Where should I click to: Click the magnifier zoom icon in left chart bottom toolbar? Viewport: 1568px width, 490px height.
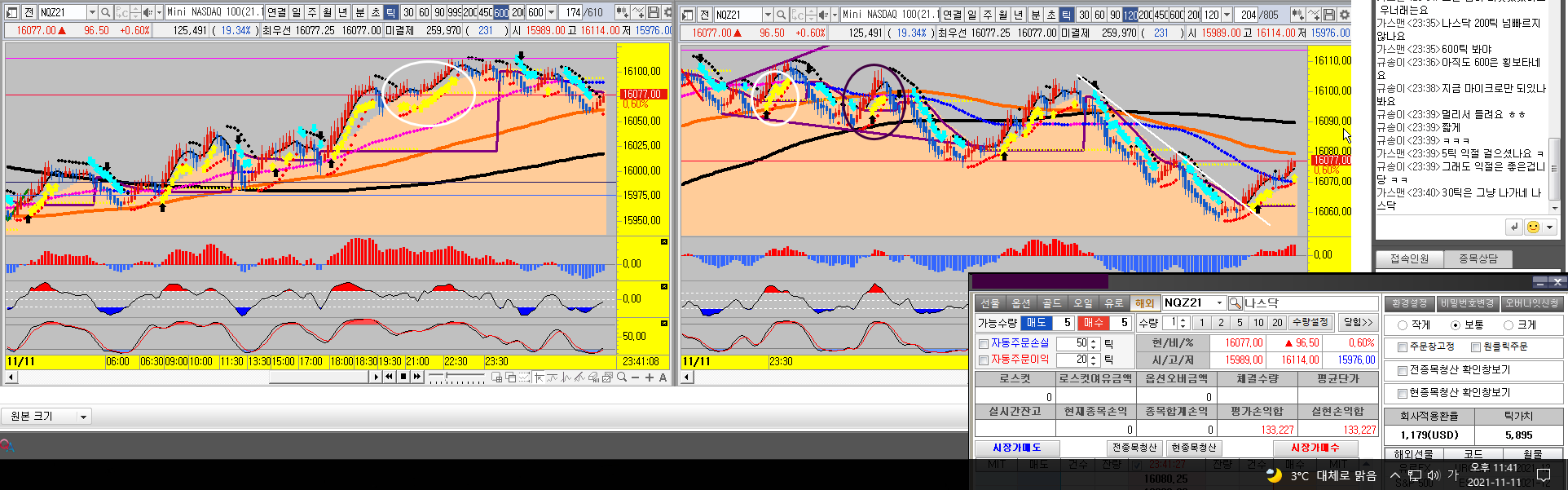[x=622, y=377]
